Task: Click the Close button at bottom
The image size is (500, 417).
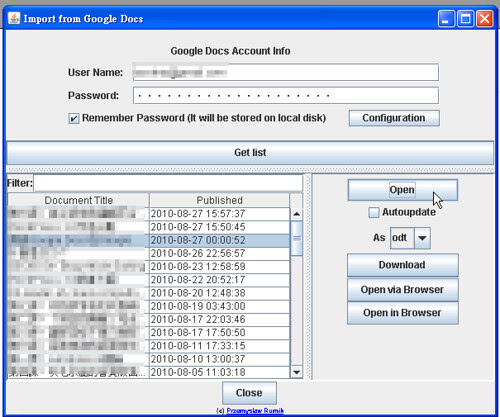Action: (249, 393)
